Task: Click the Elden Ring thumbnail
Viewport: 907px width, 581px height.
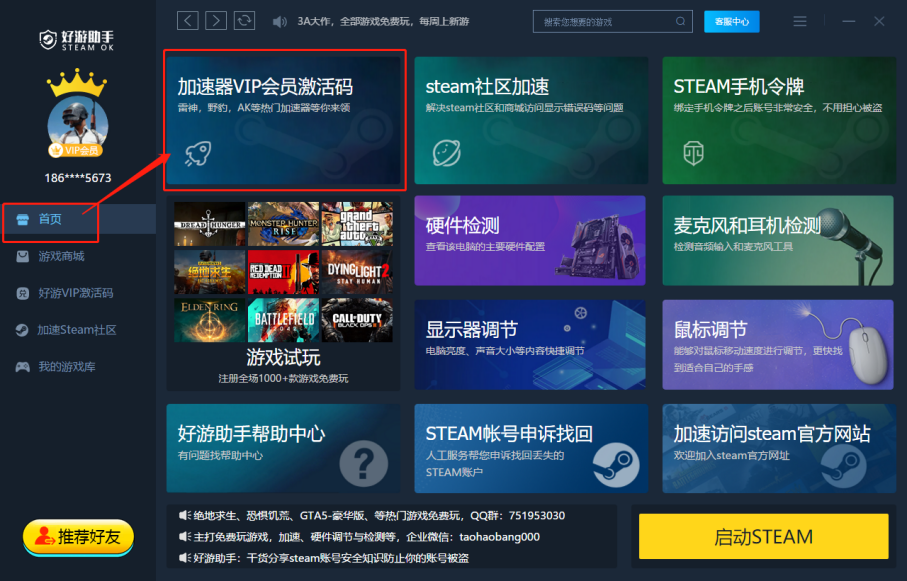Action: (209, 320)
